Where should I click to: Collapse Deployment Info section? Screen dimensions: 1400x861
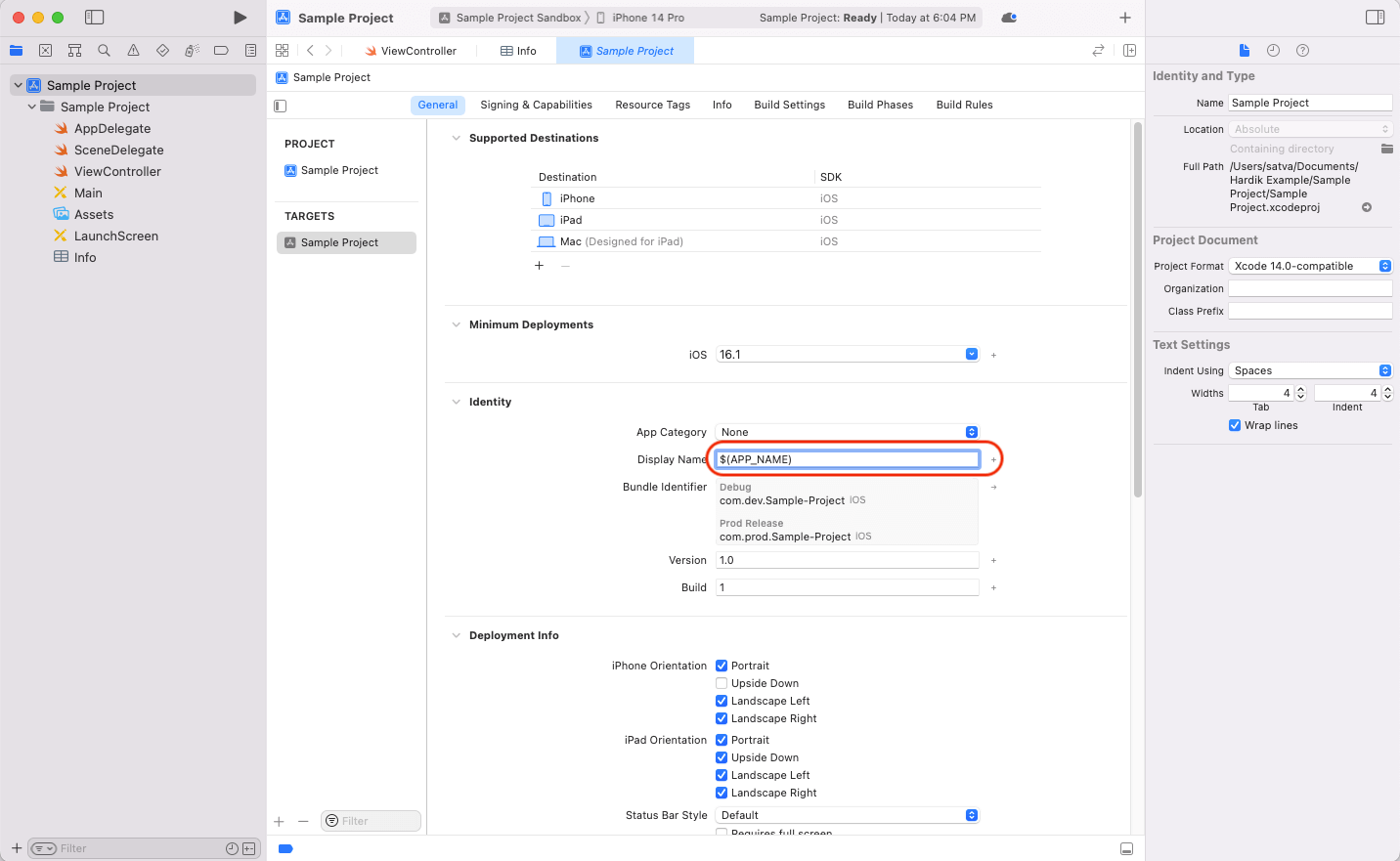(456, 635)
